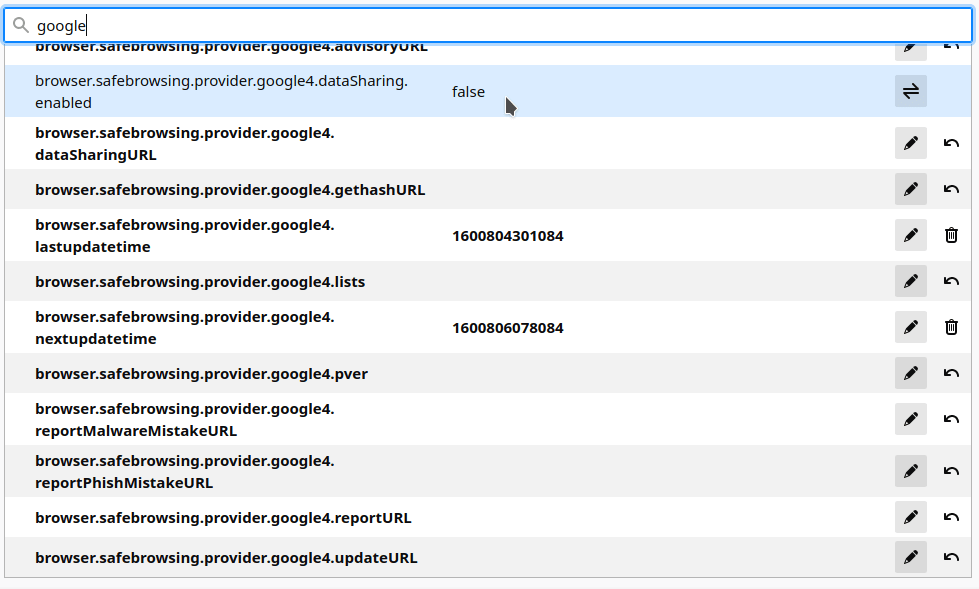Click the false value of dataSharing.enabled
Screen dimensions: 979x589
(x=468, y=92)
